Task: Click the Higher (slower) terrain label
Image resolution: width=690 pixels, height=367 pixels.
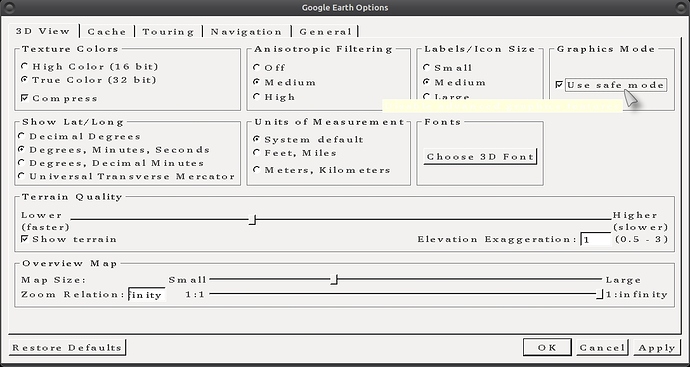Action: point(641,221)
